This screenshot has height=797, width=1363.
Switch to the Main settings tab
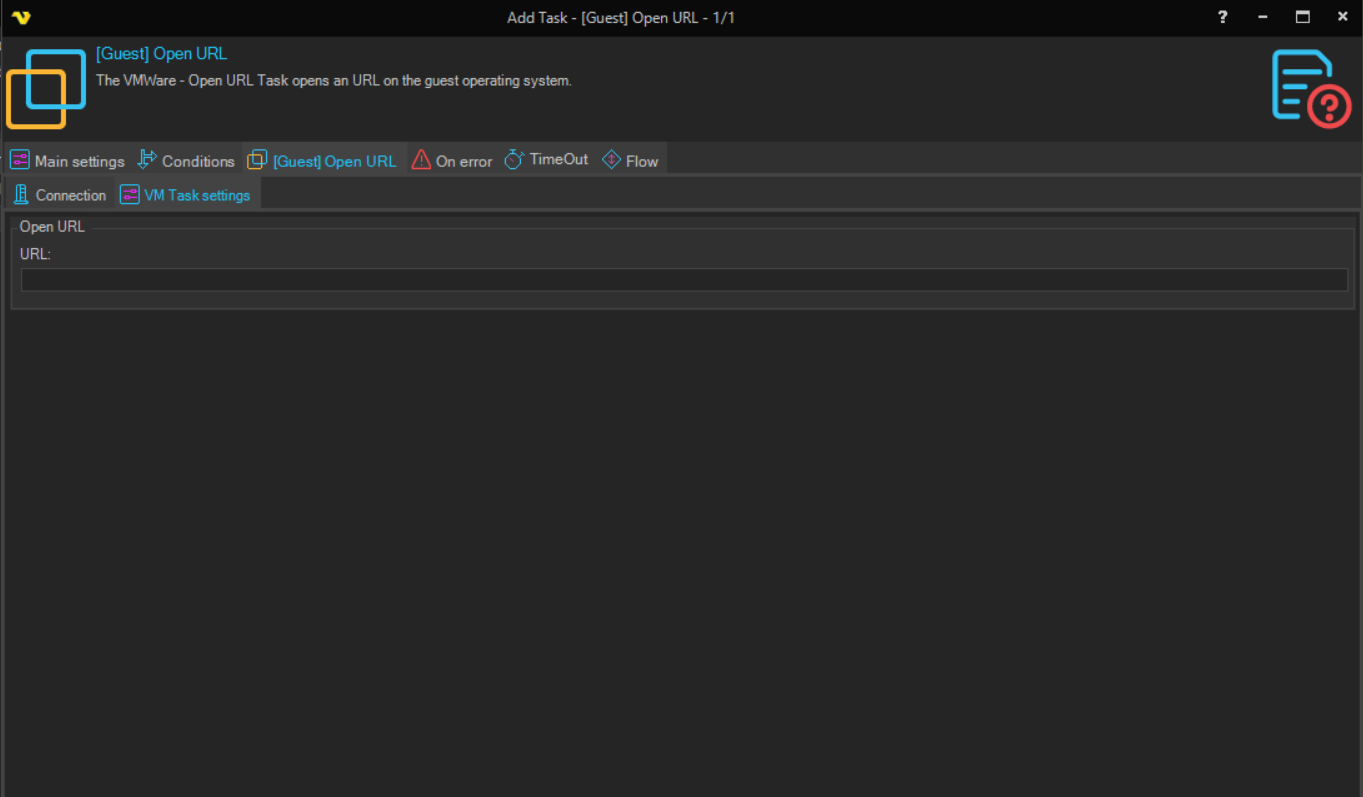(68, 161)
